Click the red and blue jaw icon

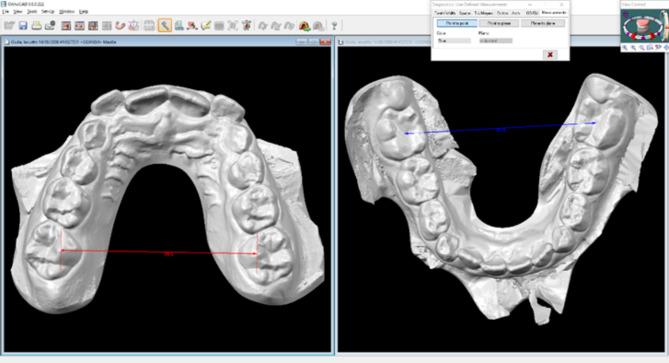(x=192, y=26)
